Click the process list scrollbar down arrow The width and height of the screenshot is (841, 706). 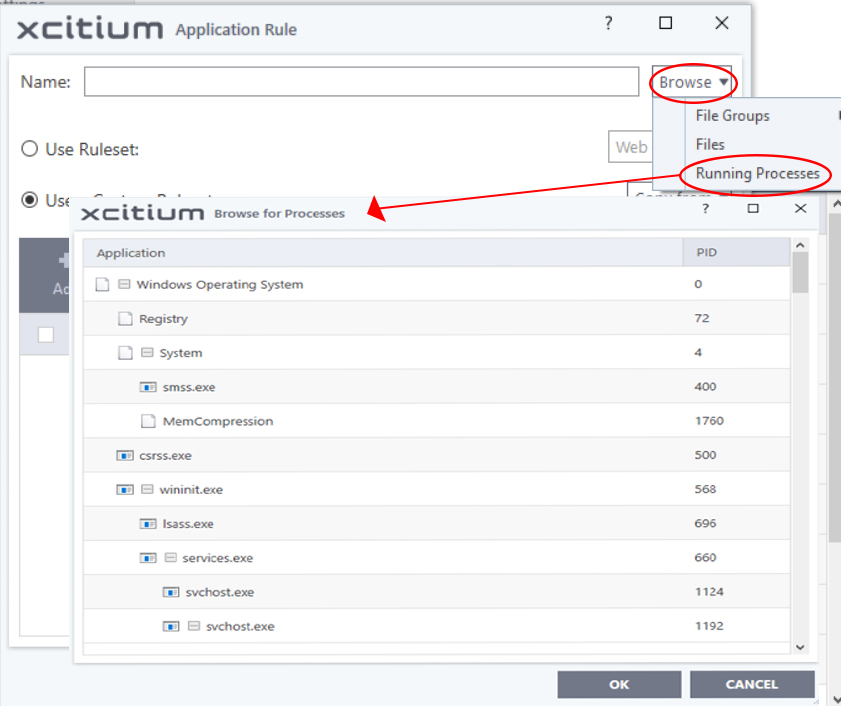click(800, 647)
